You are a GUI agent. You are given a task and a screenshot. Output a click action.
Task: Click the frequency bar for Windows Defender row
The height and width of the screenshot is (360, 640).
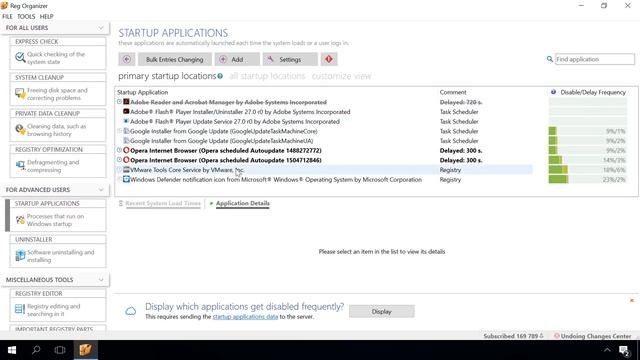(x=587, y=179)
